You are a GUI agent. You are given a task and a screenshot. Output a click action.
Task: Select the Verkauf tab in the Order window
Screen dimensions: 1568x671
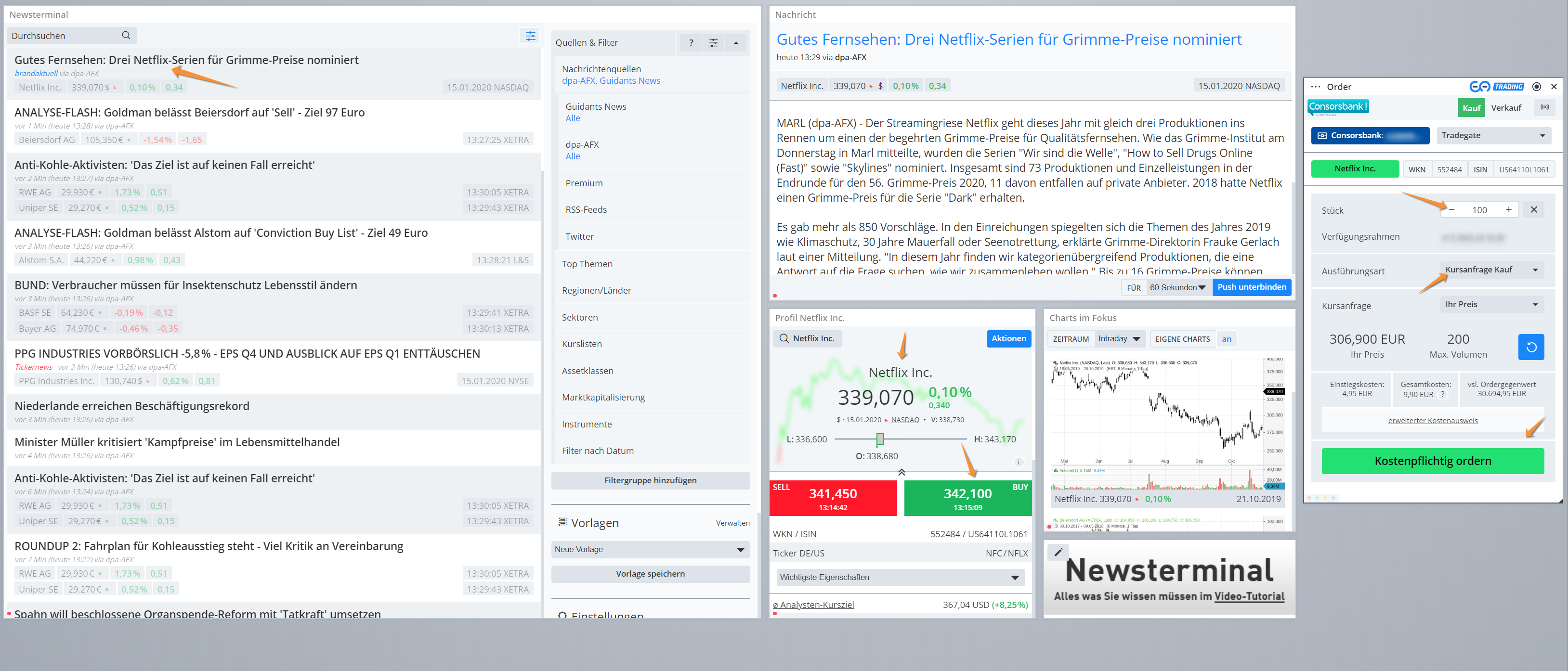[x=1505, y=108]
